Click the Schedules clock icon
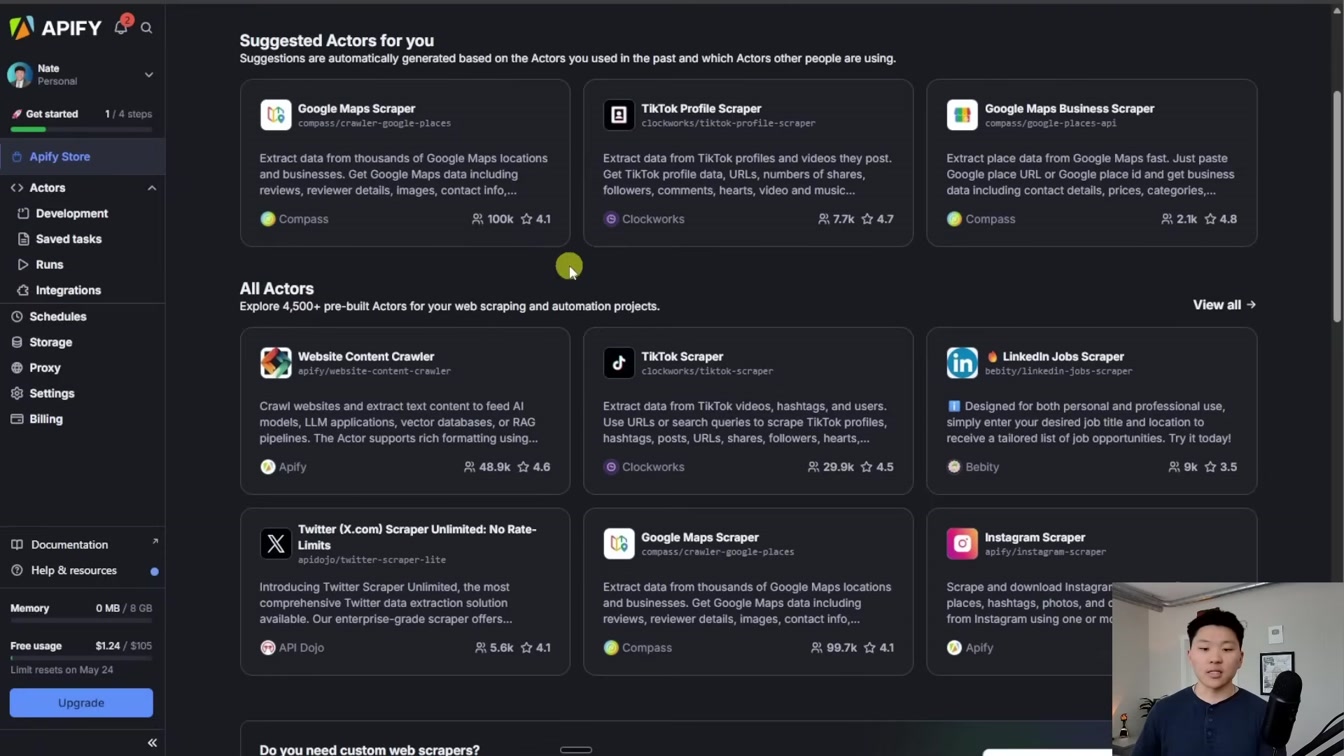 click(17, 316)
